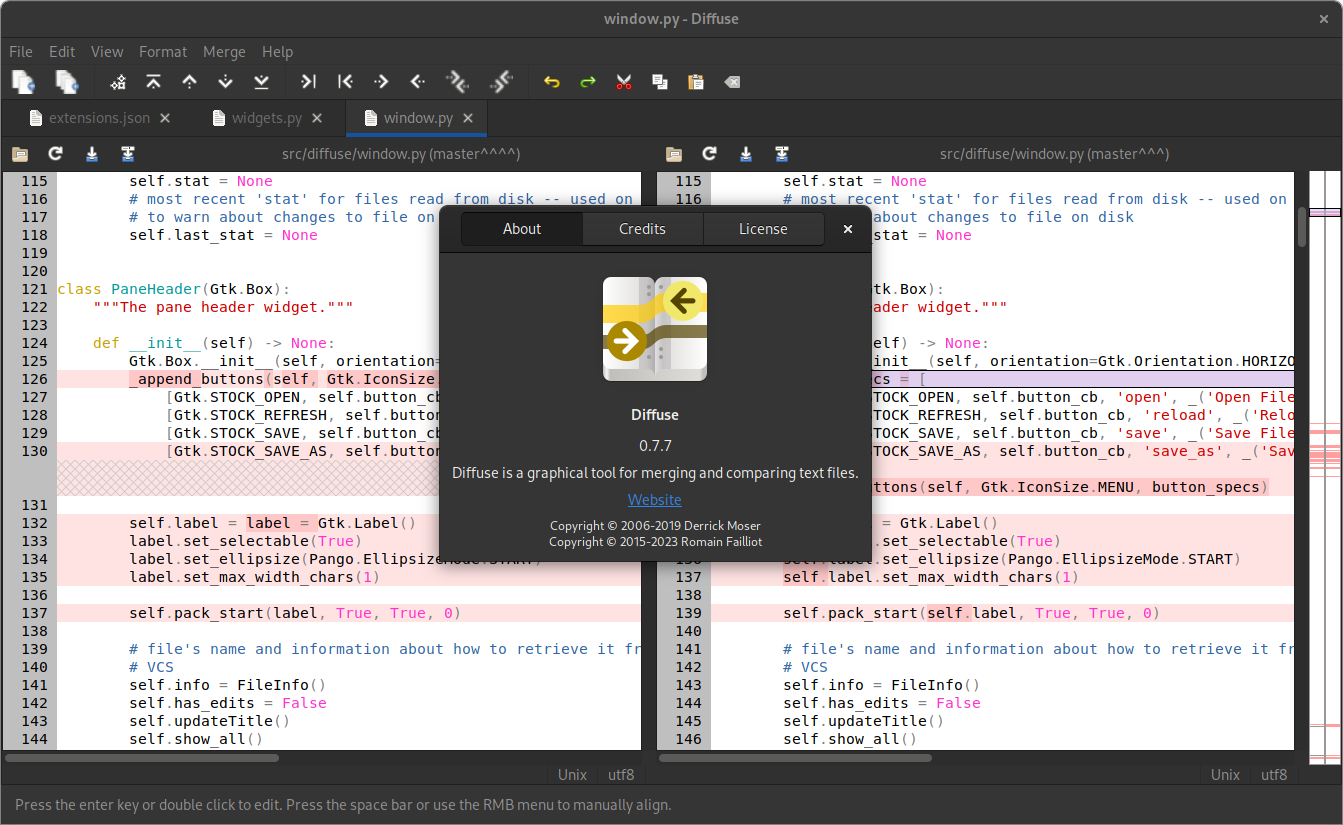This screenshot has width=1343, height=825.
Task: Reload the file in the left pane
Action: [x=56, y=154]
